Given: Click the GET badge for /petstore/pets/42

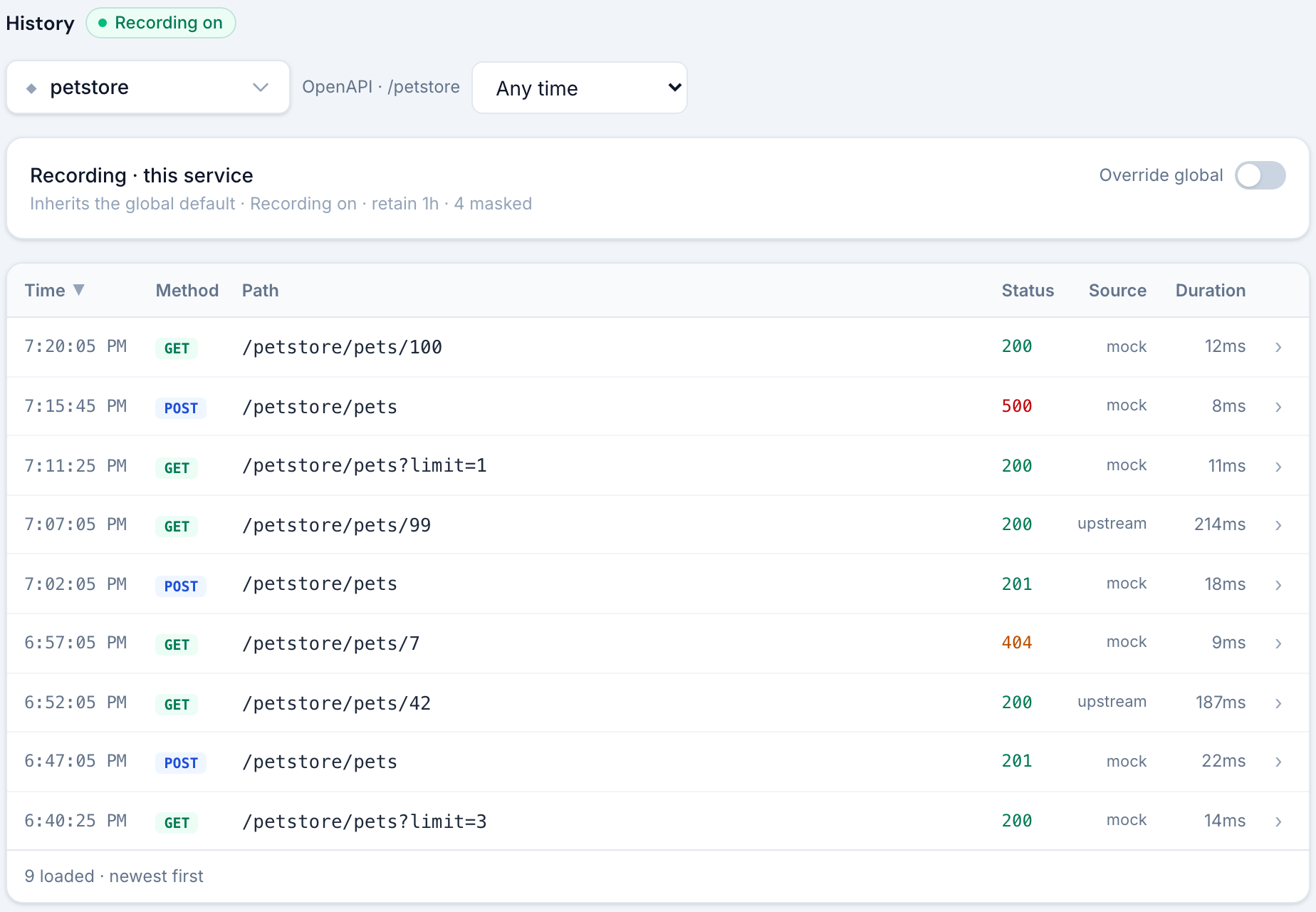Looking at the screenshot, I should click(x=177, y=705).
